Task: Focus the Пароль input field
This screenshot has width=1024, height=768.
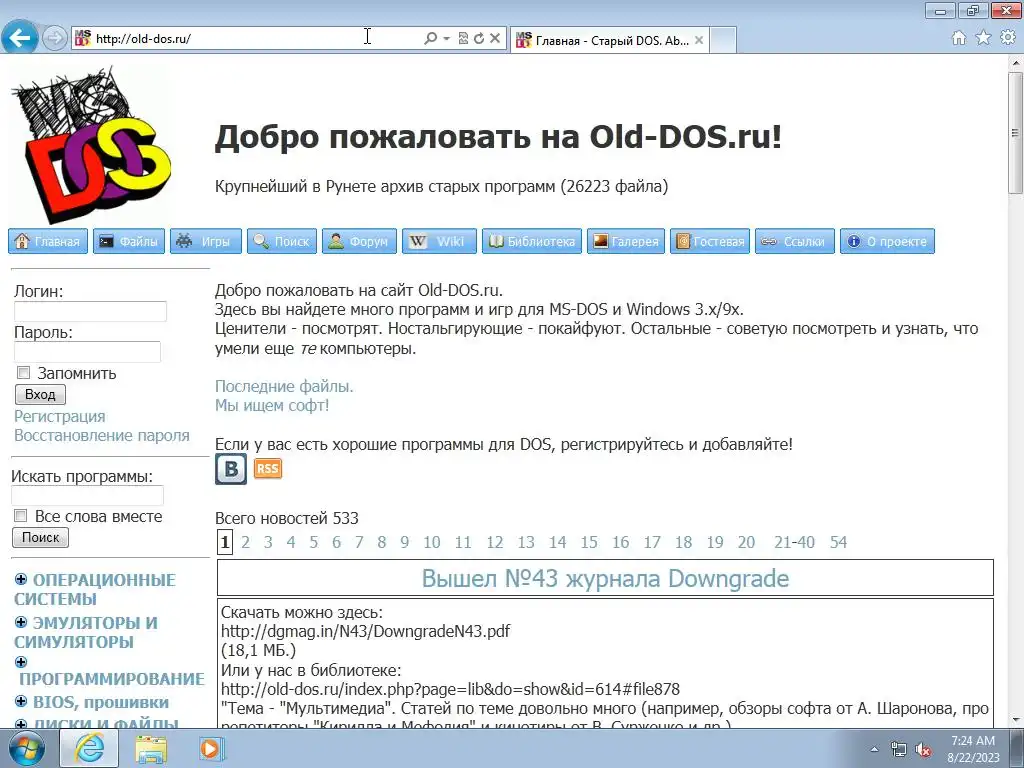Action: coord(88,352)
